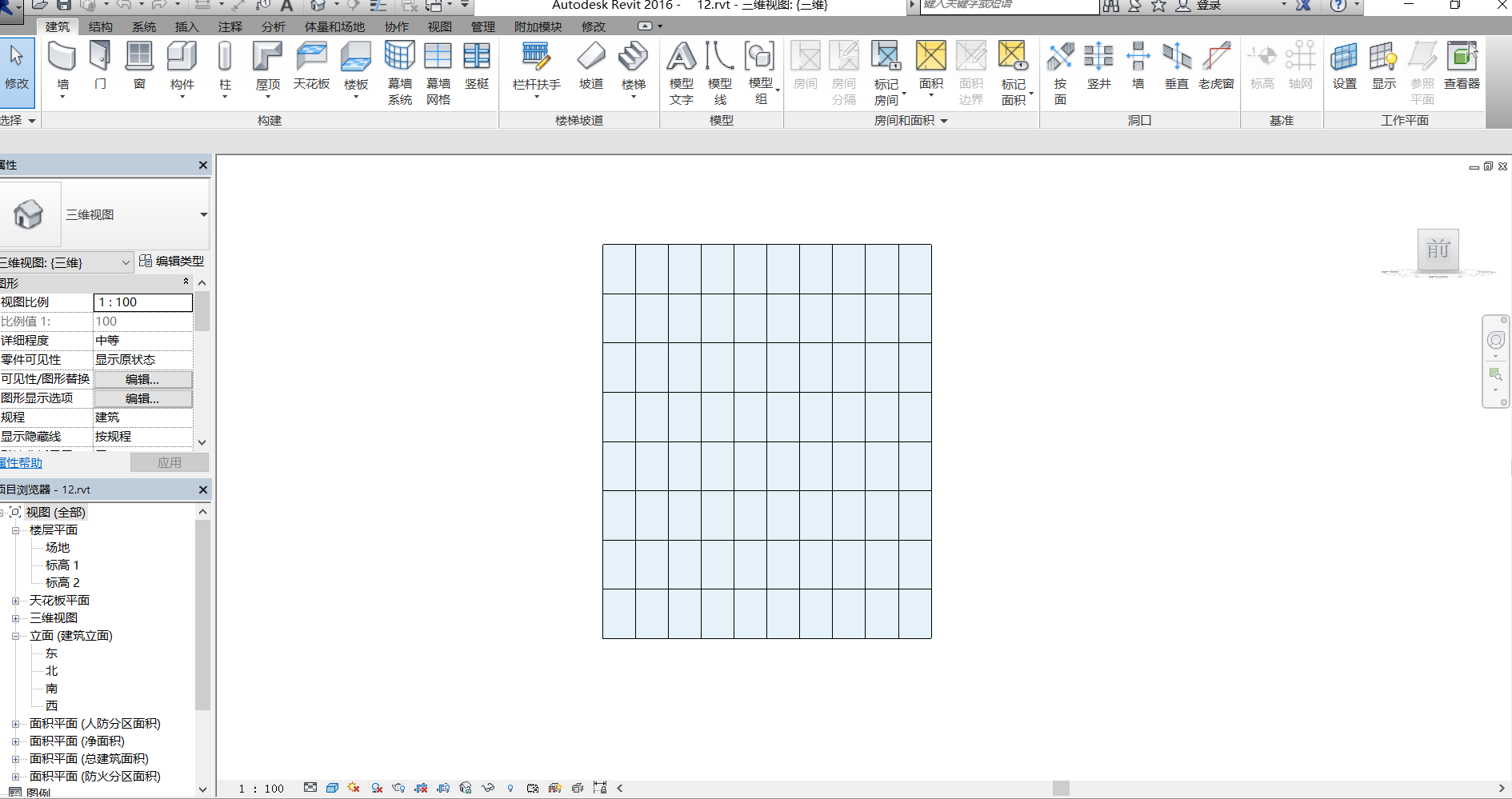Click the Curtain System tool icon

click(399, 66)
